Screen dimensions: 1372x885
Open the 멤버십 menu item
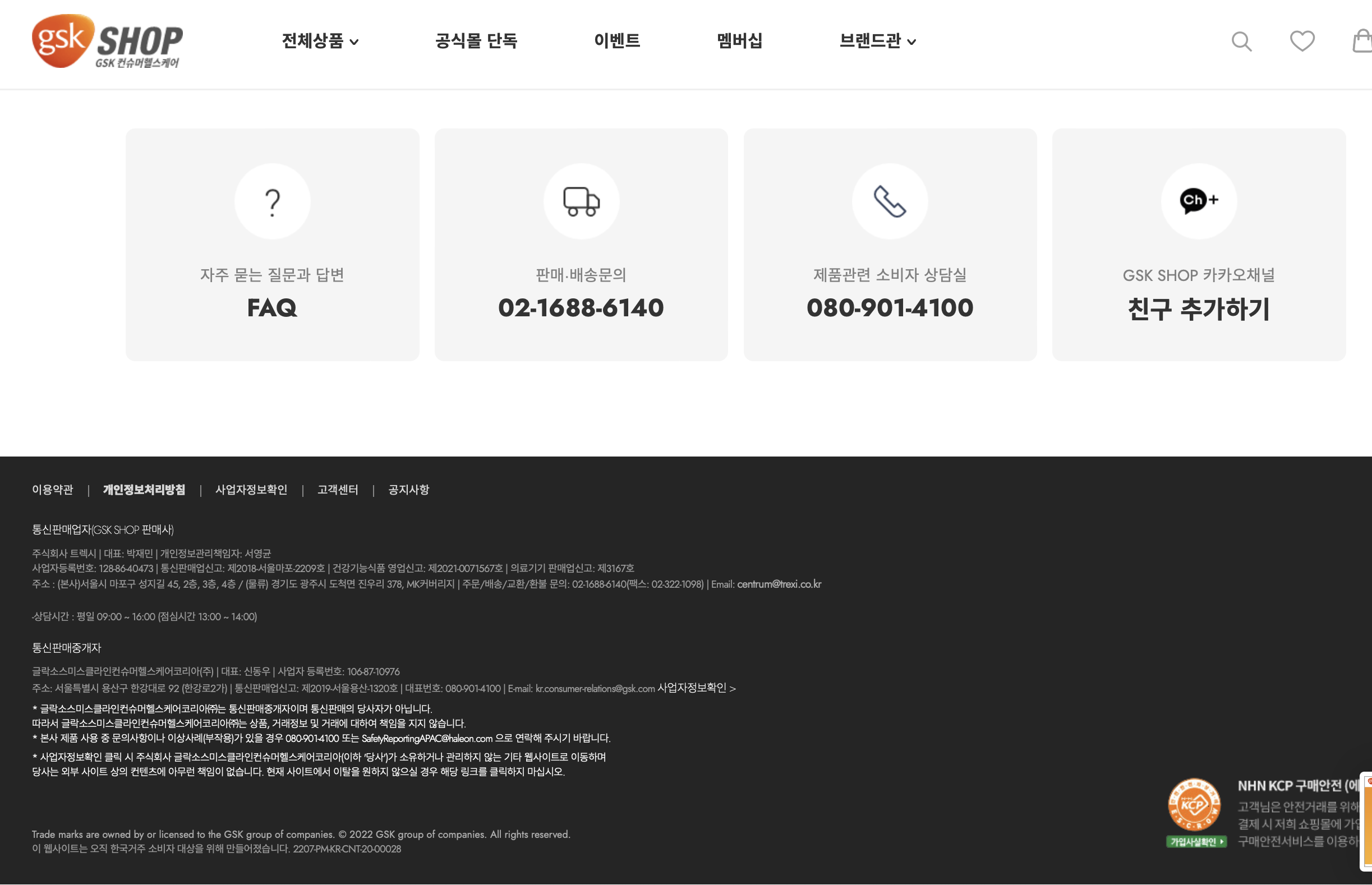(x=739, y=41)
